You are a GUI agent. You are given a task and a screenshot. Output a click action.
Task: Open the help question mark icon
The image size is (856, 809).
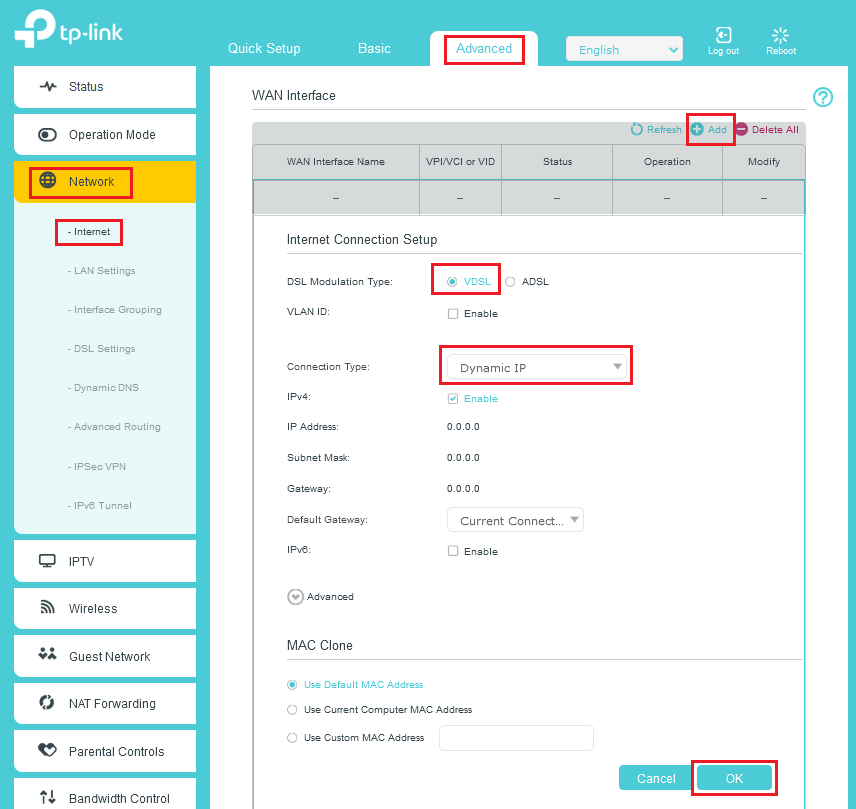(x=823, y=97)
